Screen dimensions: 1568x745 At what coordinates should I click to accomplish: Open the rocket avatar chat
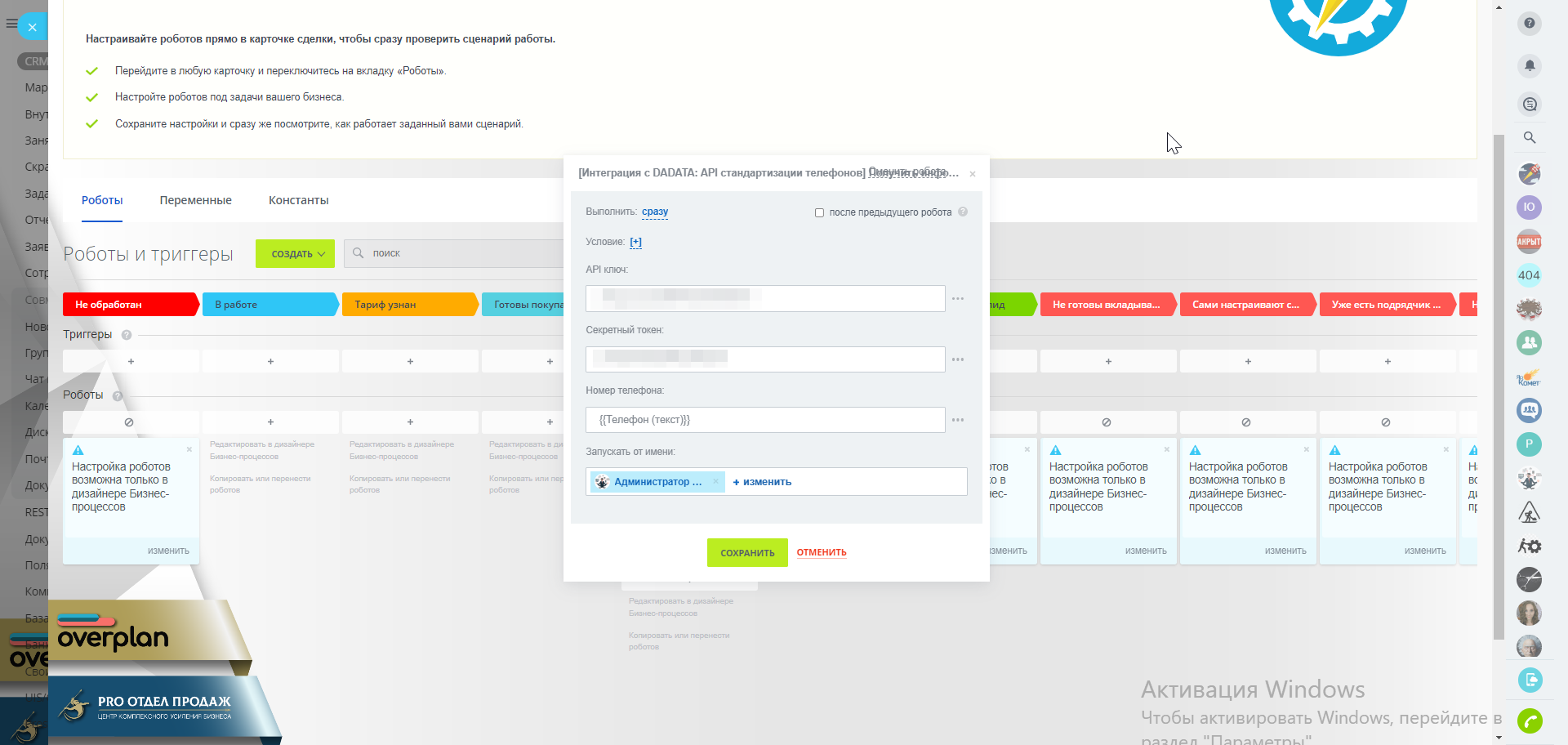(x=1529, y=173)
